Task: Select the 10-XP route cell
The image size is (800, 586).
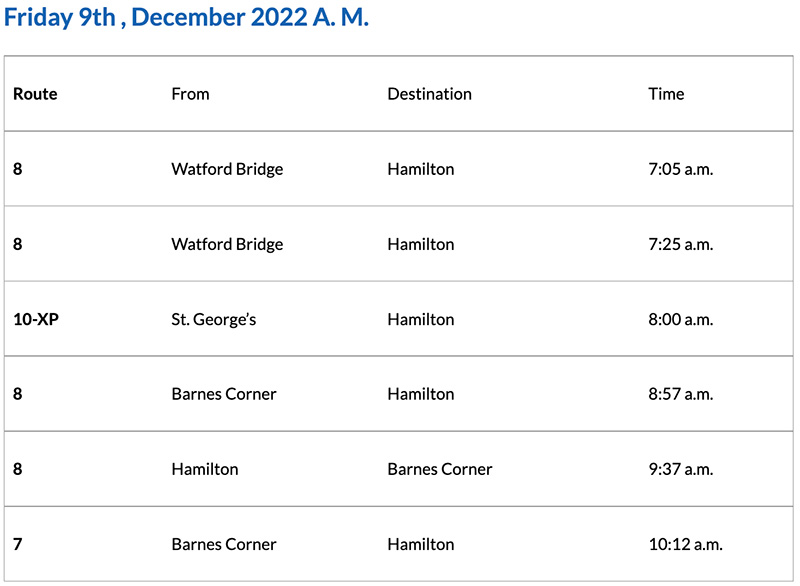Action: [x=37, y=319]
